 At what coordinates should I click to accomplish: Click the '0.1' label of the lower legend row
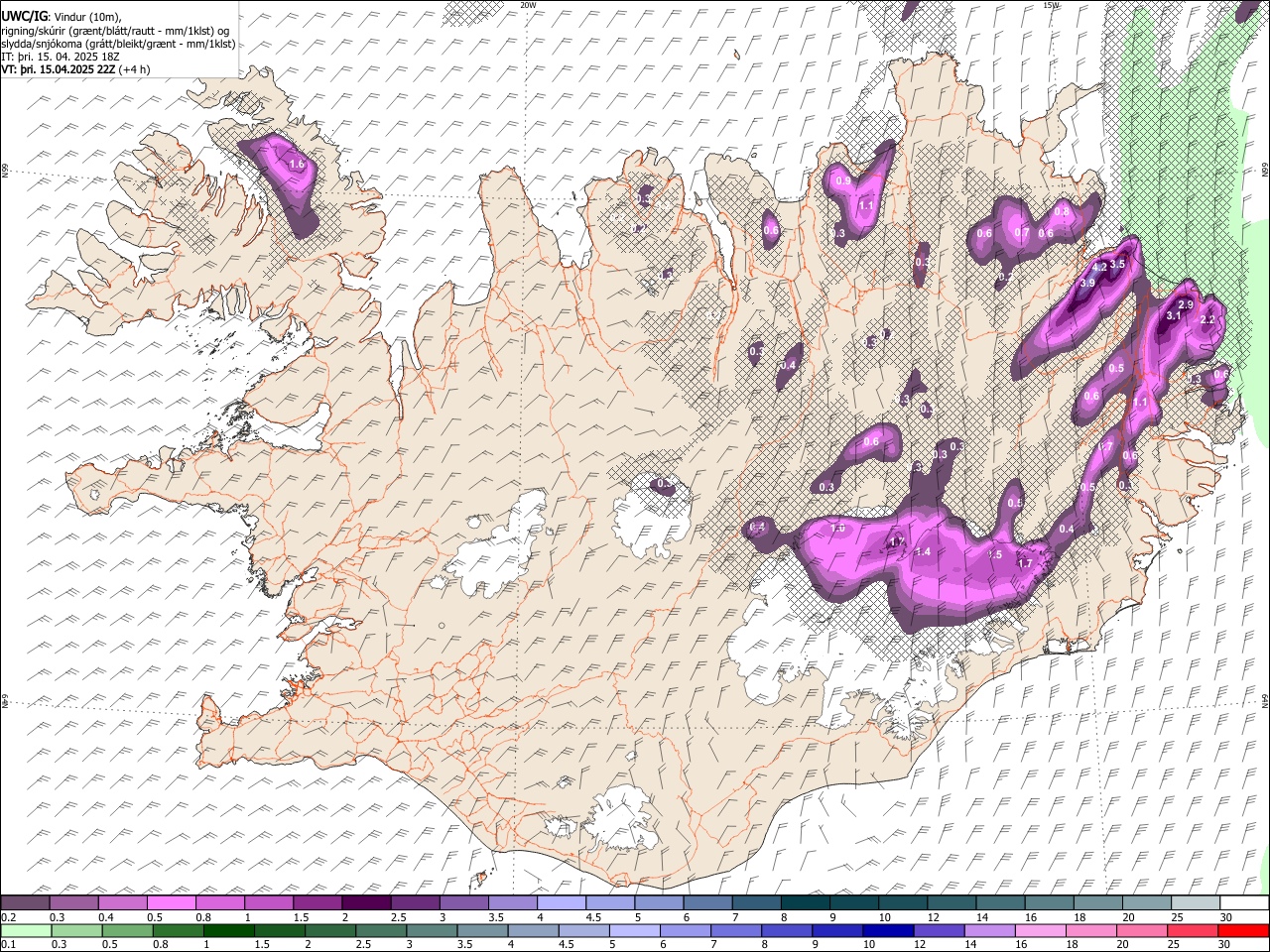7,945
